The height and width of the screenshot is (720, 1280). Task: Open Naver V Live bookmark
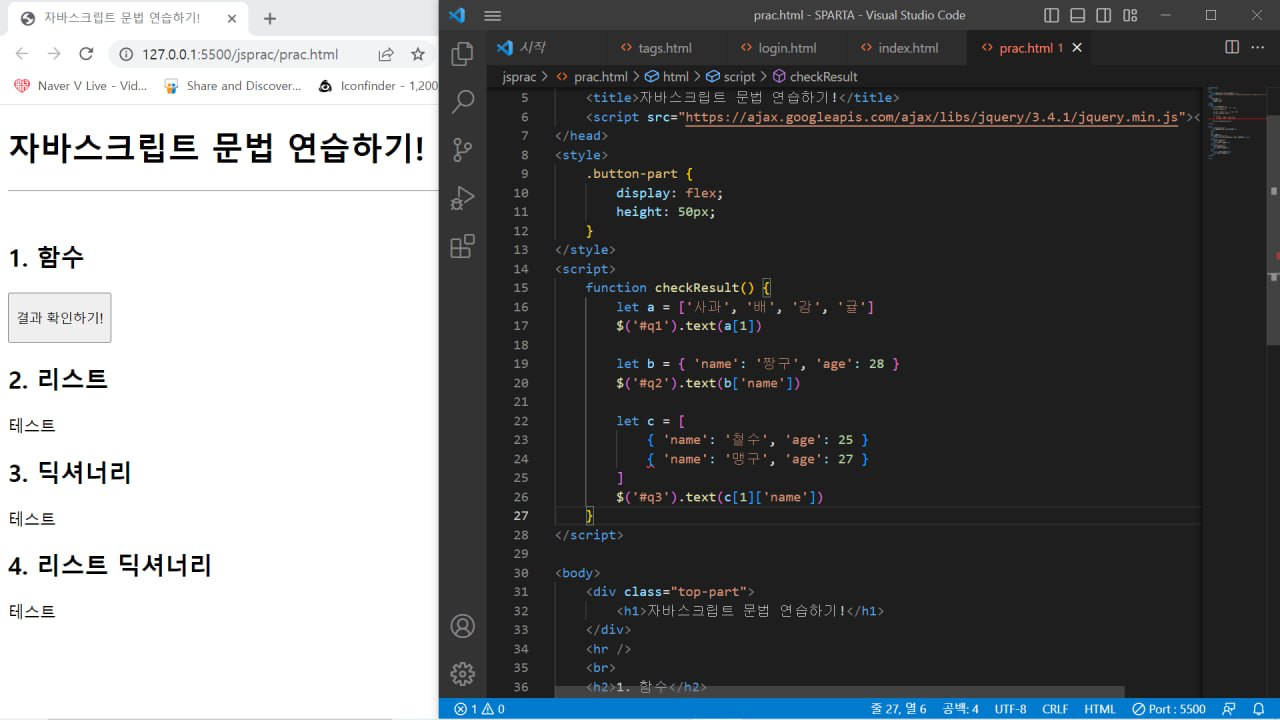click(80, 86)
